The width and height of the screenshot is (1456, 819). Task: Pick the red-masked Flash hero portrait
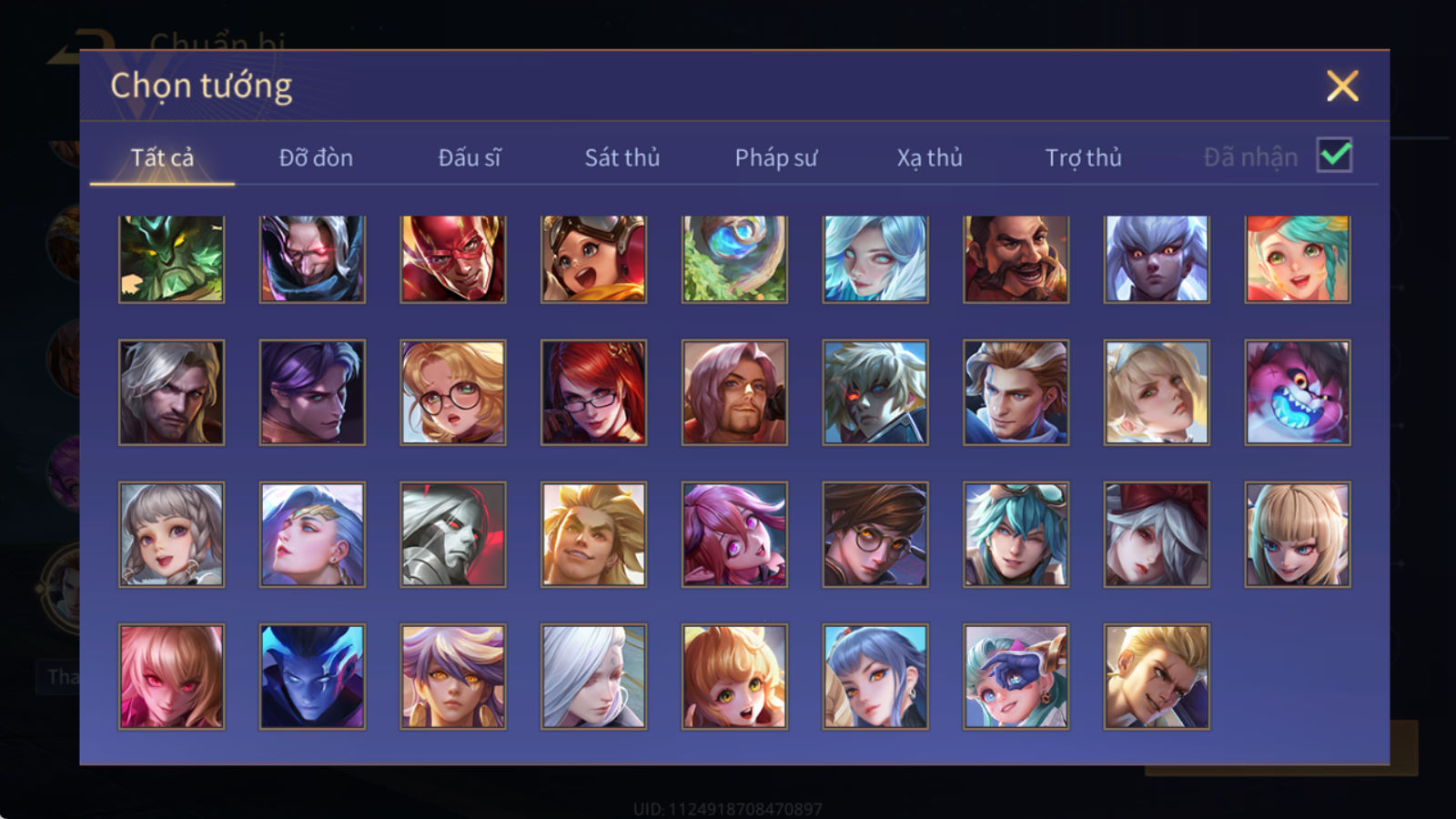(x=453, y=259)
